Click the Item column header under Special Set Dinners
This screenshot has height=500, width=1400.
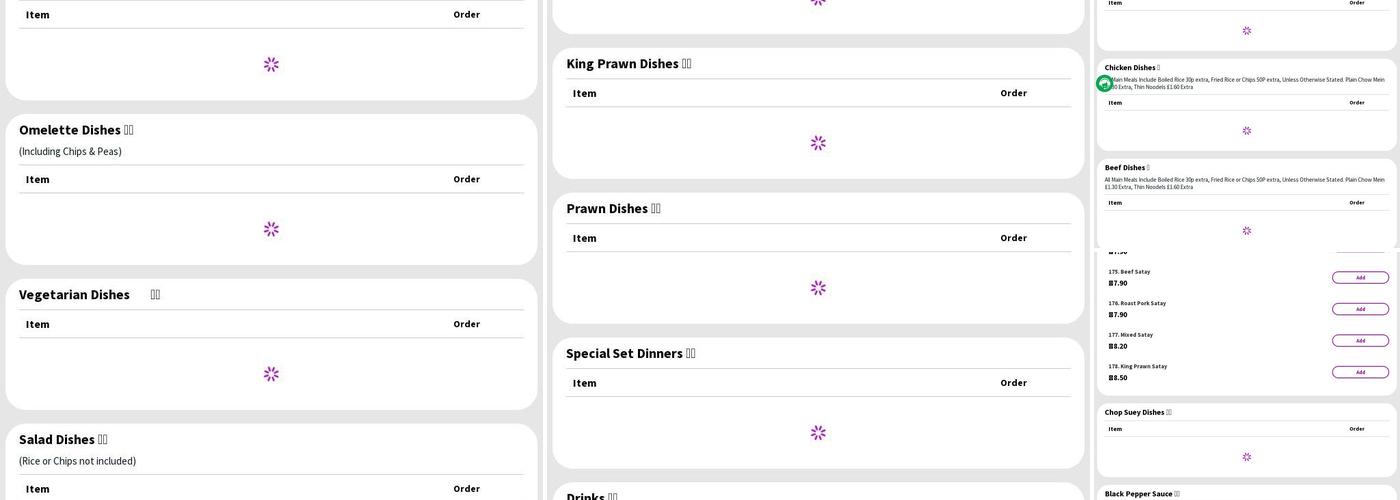(584, 383)
